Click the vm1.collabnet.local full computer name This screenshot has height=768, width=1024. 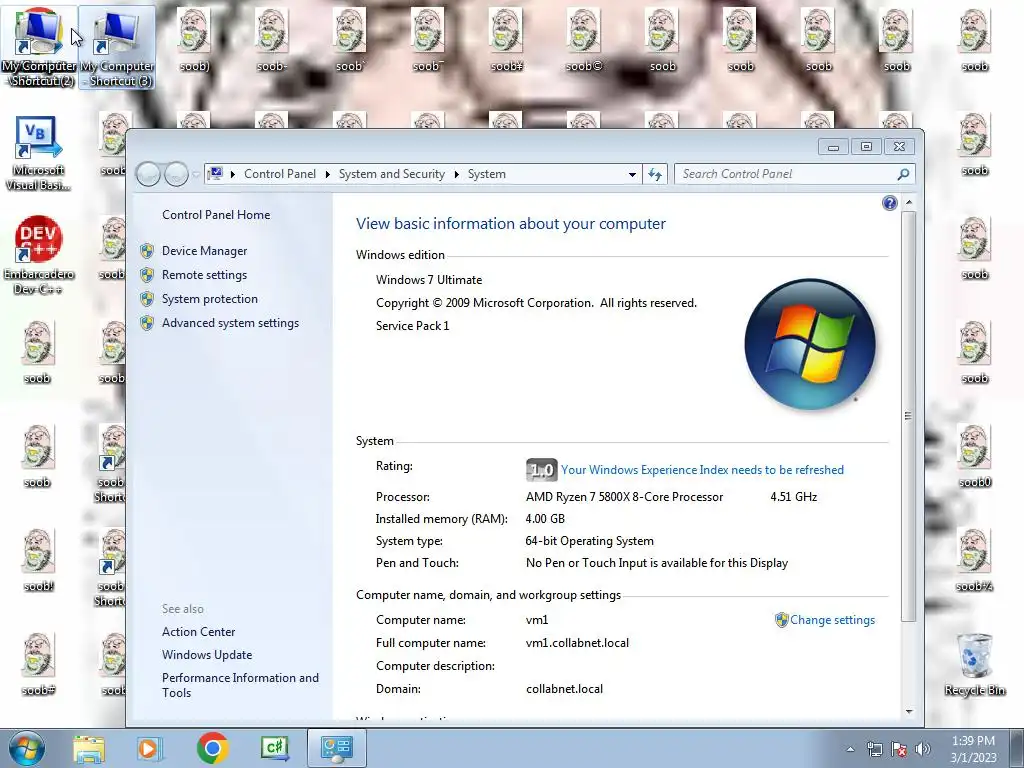point(577,643)
